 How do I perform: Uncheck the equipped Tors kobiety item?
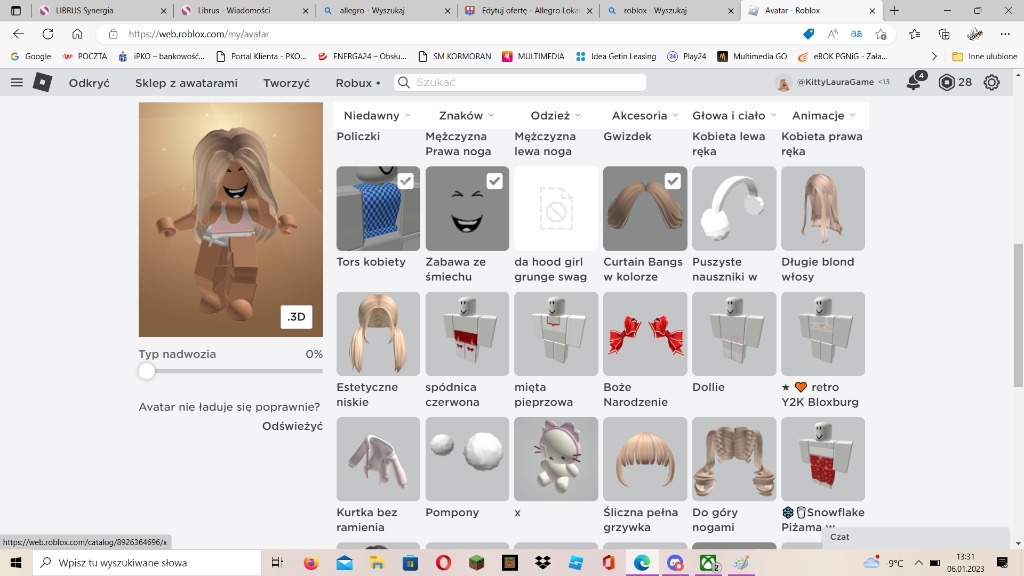pos(405,181)
